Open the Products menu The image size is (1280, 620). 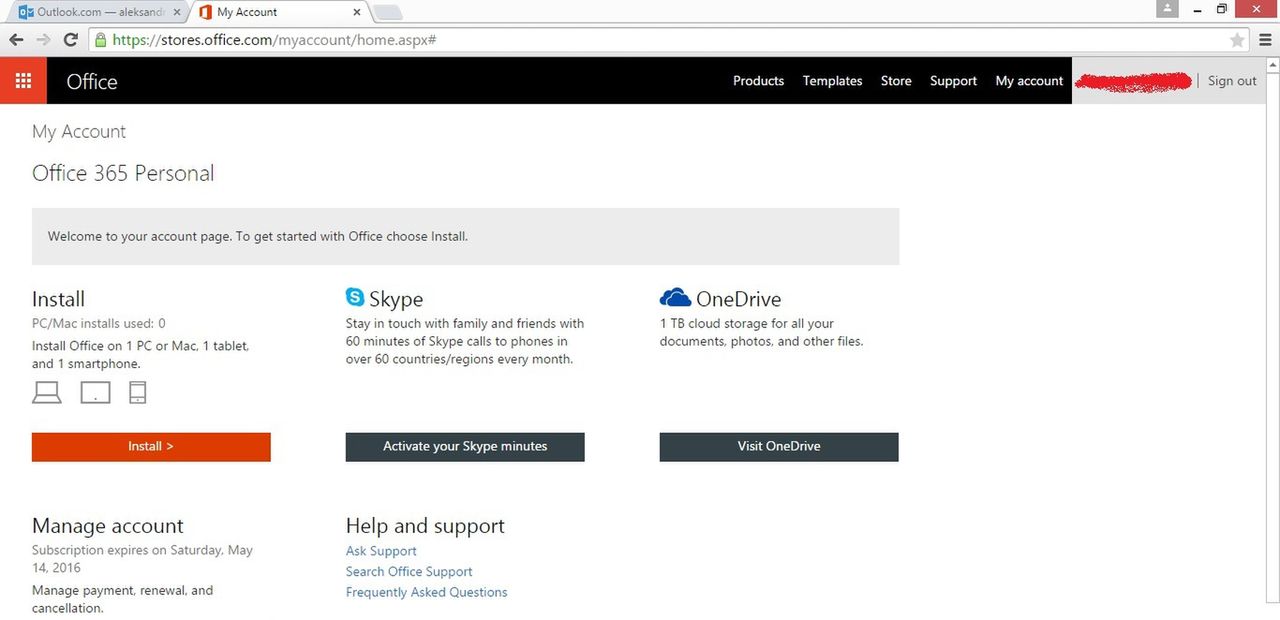[758, 81]
